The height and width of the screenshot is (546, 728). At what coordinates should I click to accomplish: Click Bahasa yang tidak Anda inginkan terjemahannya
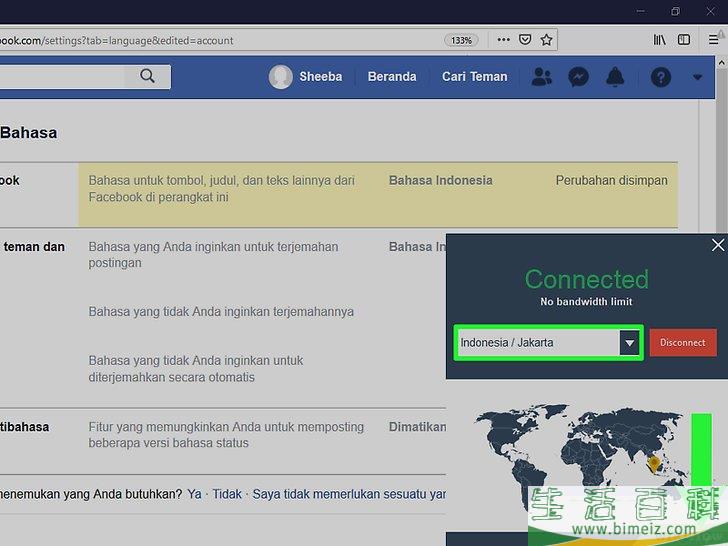click(x=221, y=312)
